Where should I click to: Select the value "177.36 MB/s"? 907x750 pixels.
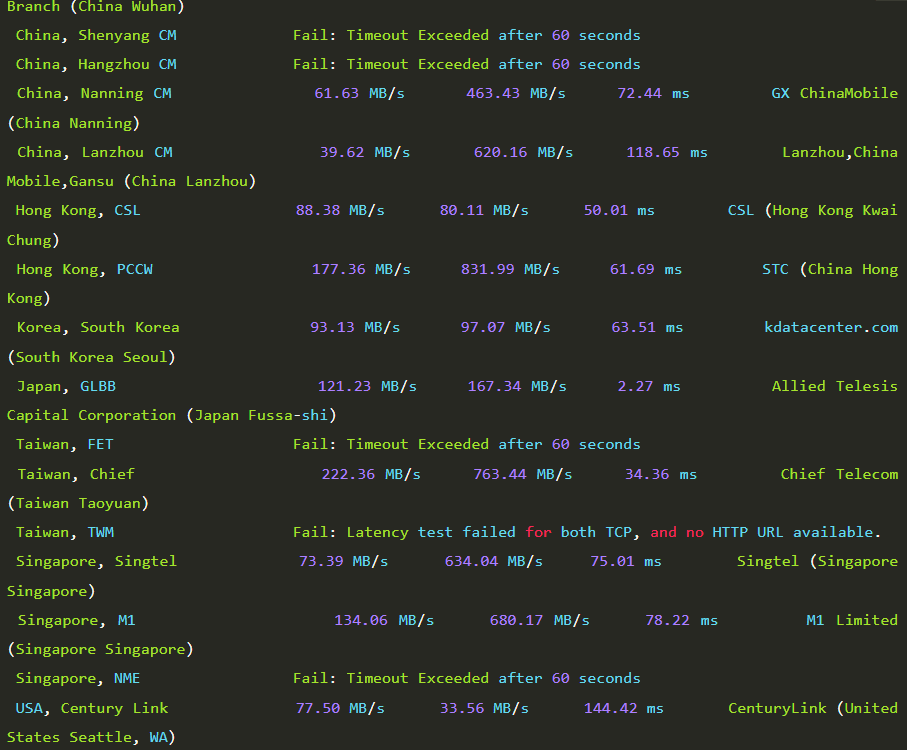click(361, 269)
